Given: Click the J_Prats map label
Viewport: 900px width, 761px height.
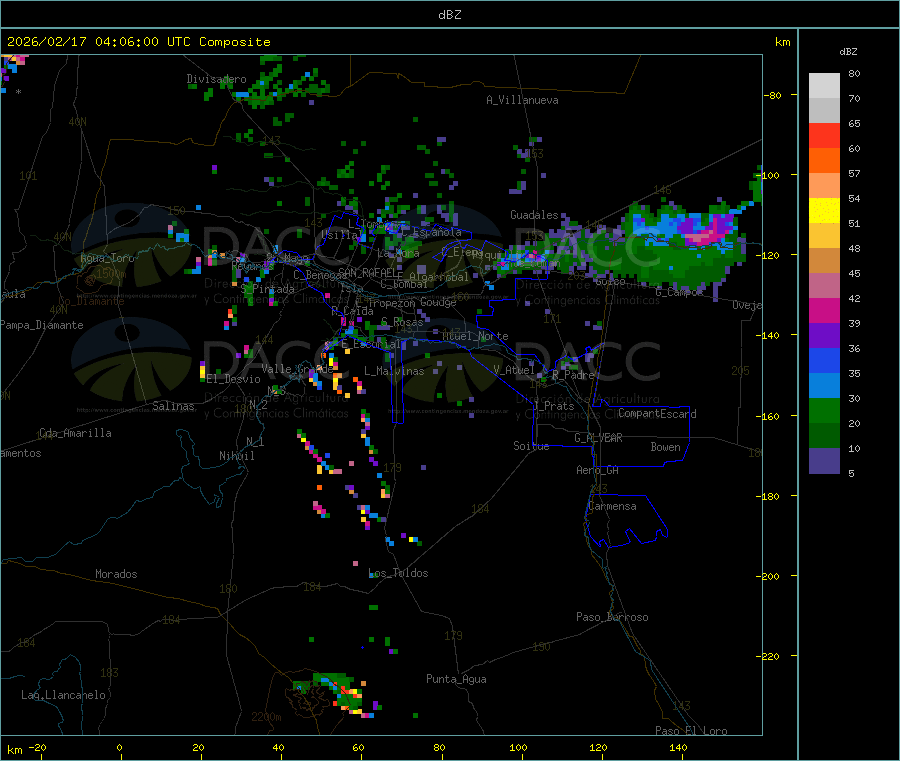Looking at the screenshot, I should pos(554,406).
